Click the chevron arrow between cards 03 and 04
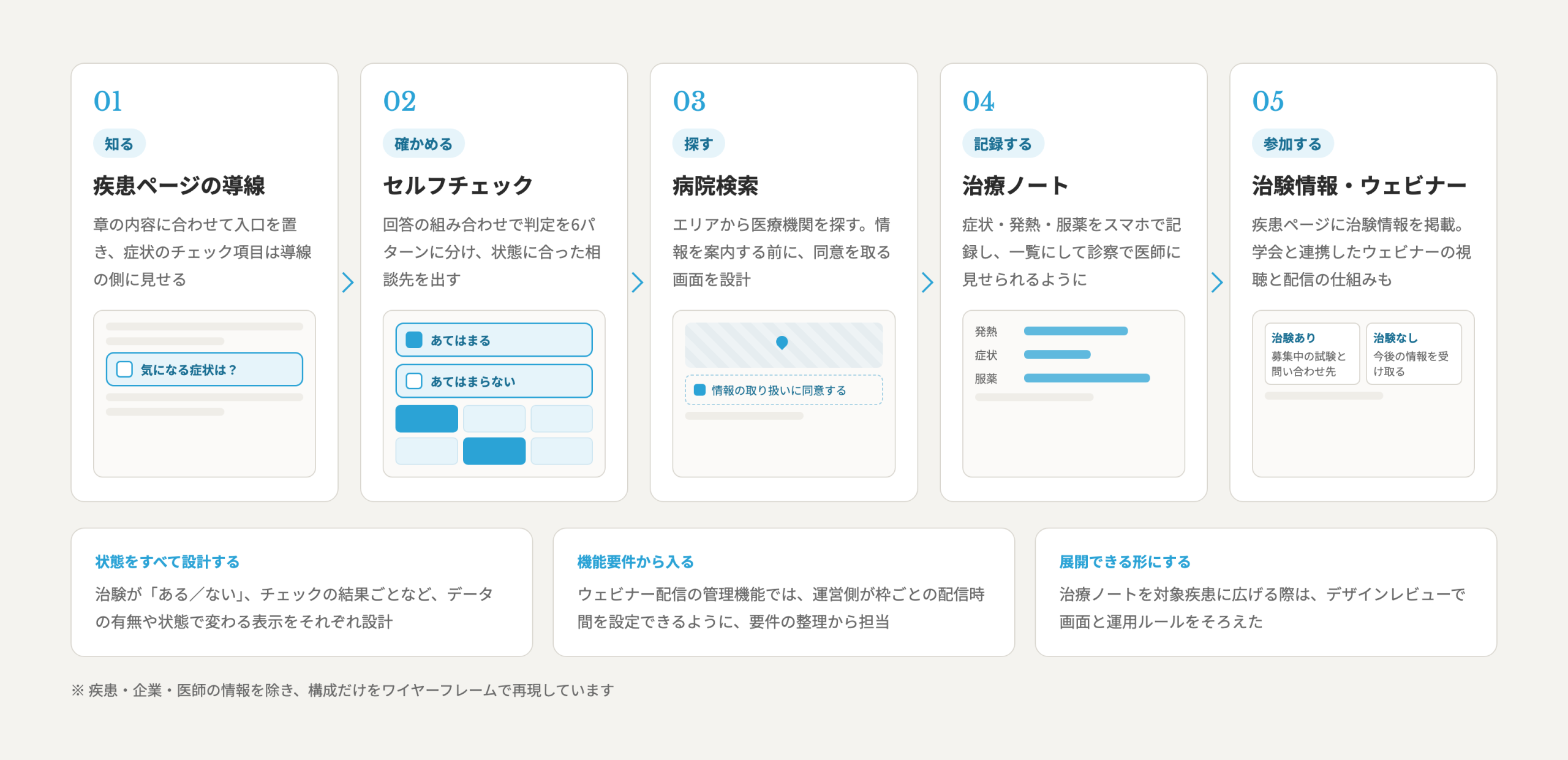This screenshot has width=1568, height=760. (927, 282)
